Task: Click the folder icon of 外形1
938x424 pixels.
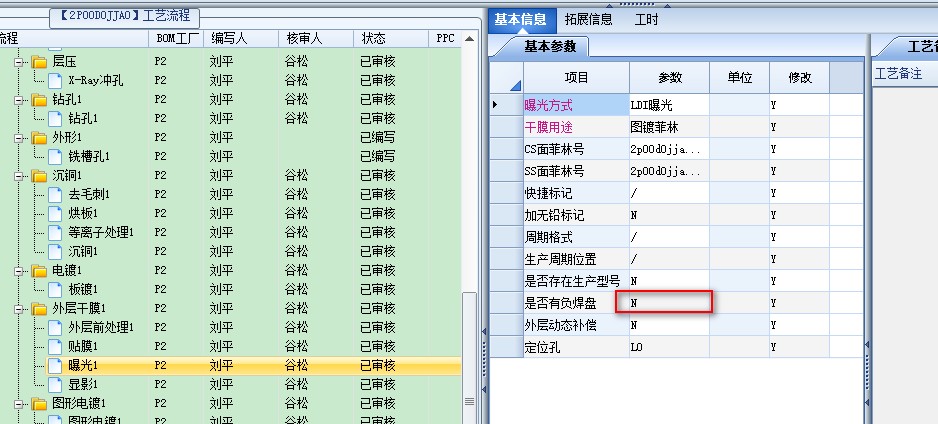Action: pos(39,138)
